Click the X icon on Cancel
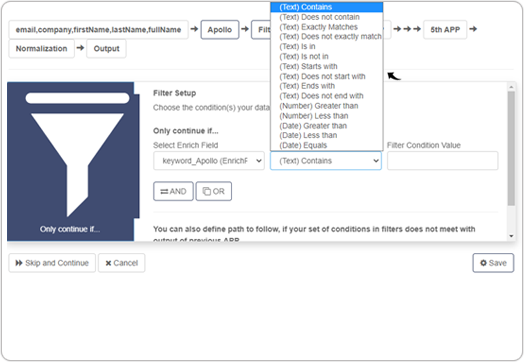 [108, 263]
